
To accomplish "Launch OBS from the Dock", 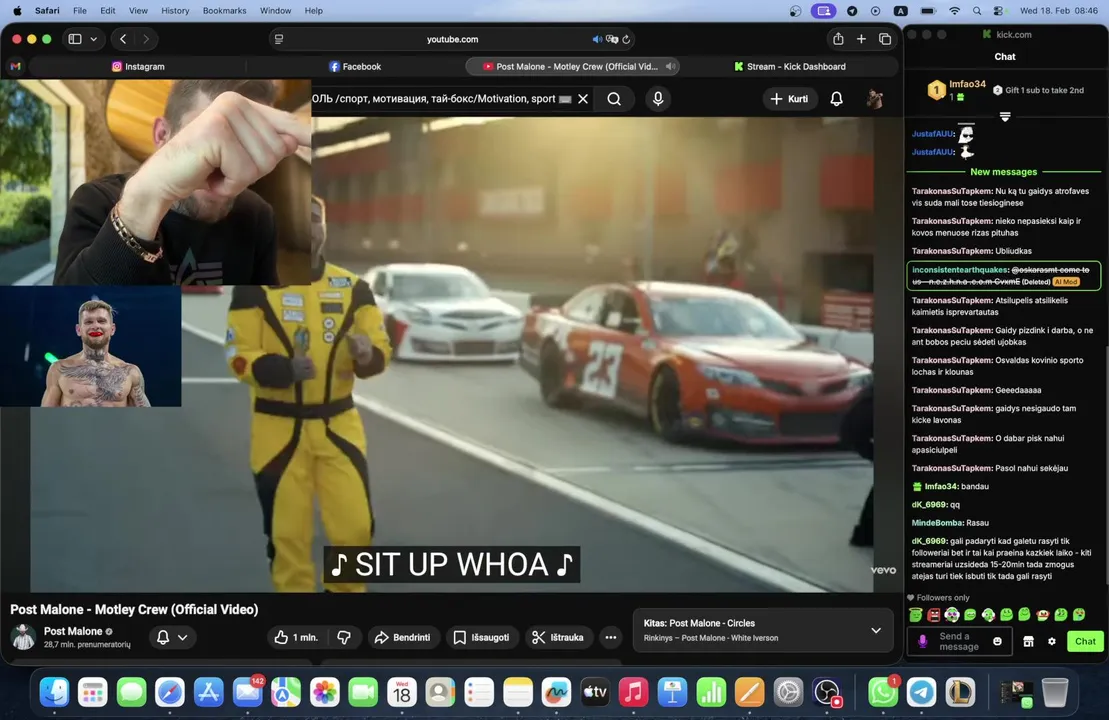I will pos(827,692).
